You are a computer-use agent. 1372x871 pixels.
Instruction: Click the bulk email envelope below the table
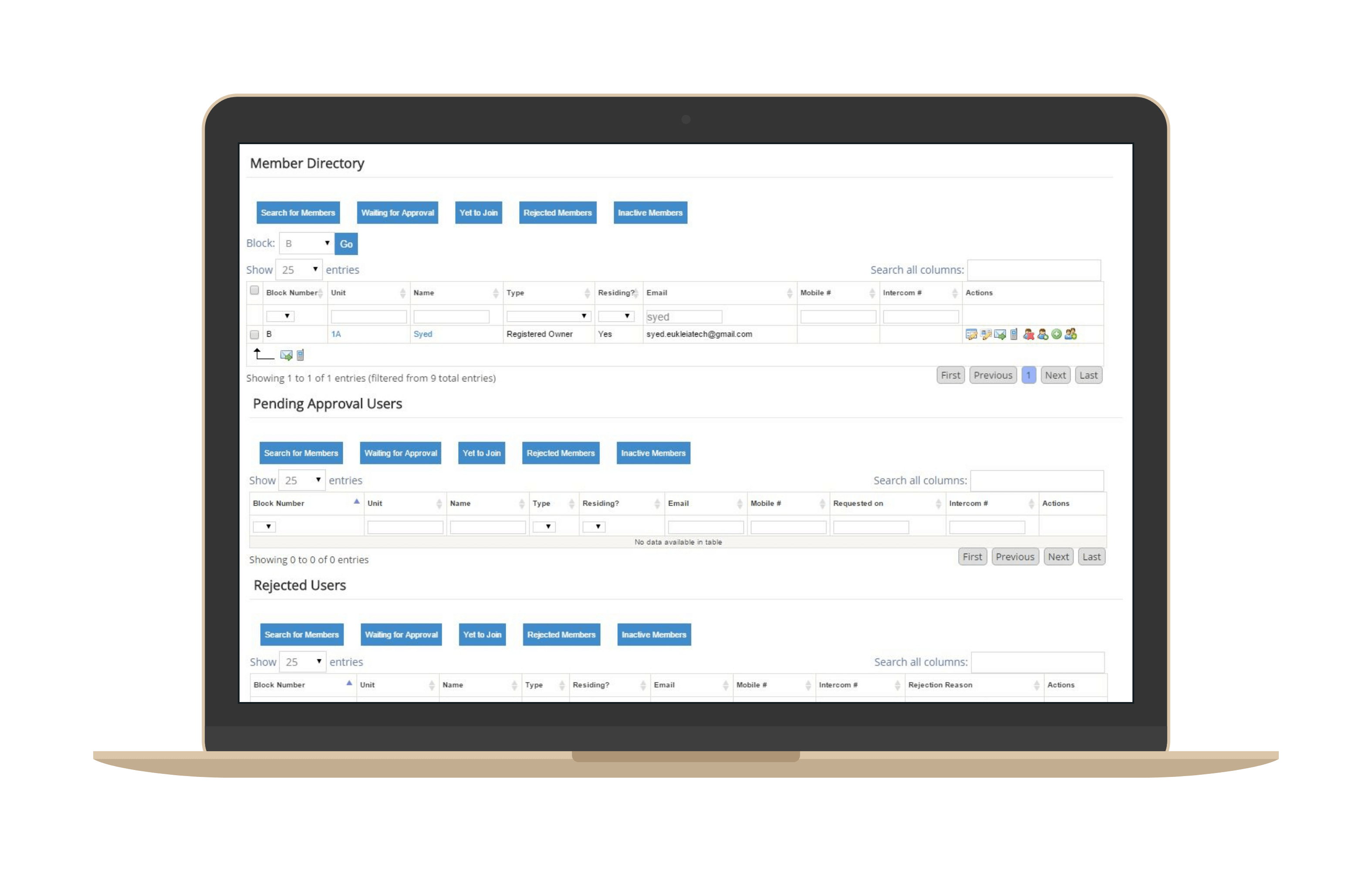287,355
